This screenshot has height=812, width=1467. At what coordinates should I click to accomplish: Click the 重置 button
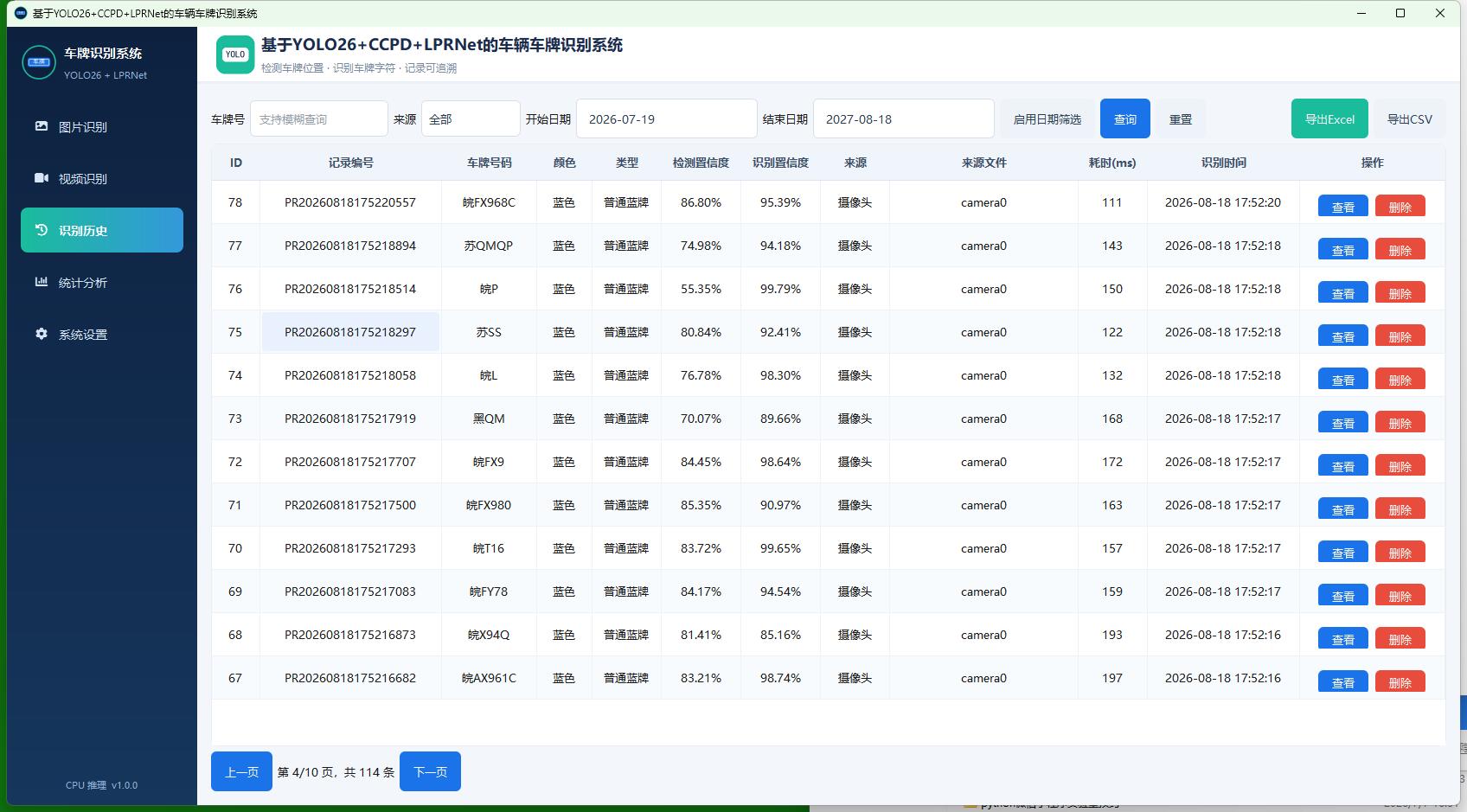point(1181,119)
